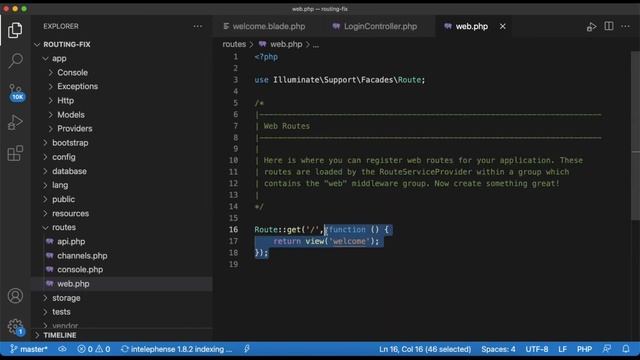The width and height of the screenshot is (640, 360).
Task: Click the feedback icon in status bar
Action: tap(607, 349)
